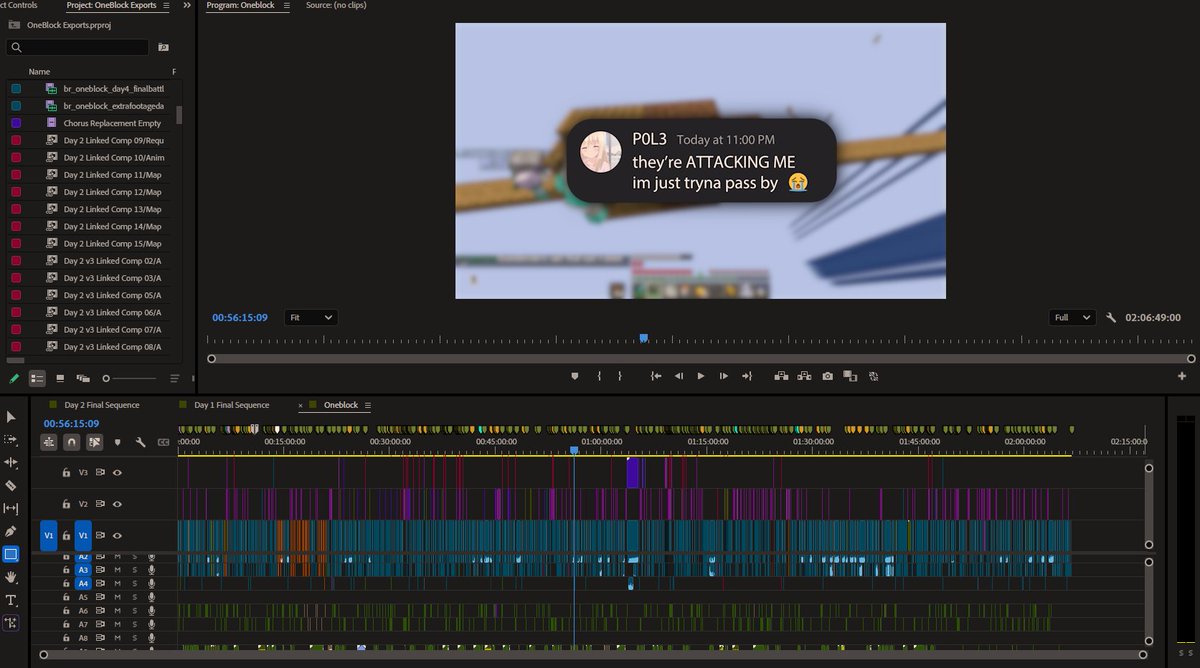The height and width of the screenshot is (668, 1200).
Task: Switch project panel to Icon view
Action: (60, 378)
